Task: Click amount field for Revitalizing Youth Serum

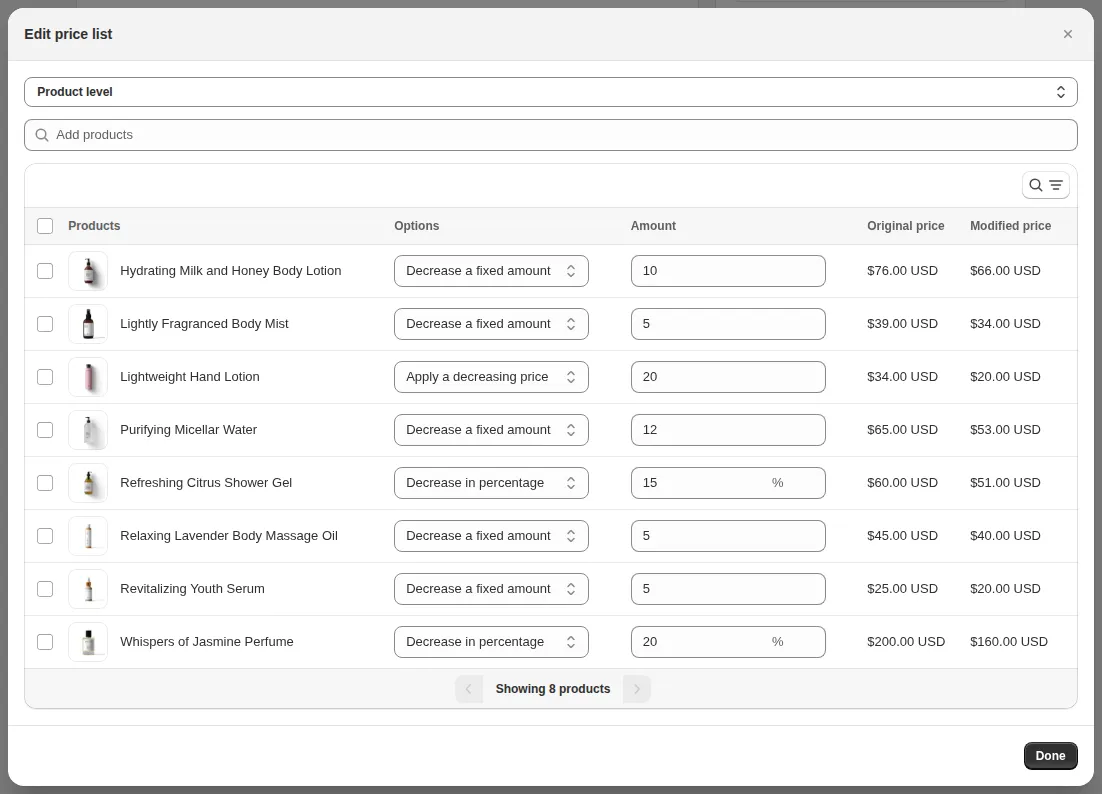Action: [728, 589]
